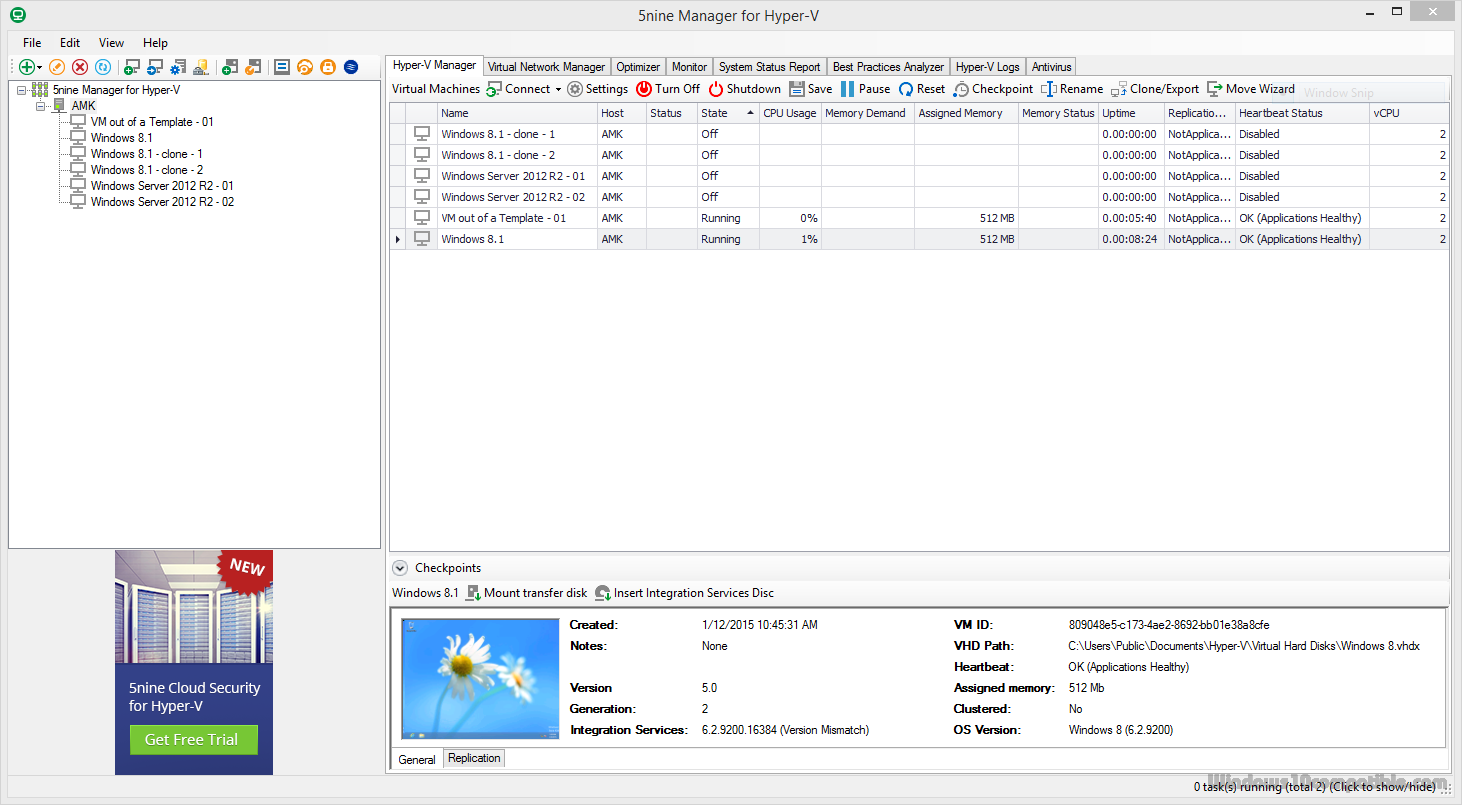This screenshot has height=805, width=1462.
Task: Click the create new virtual machine icon
Action: [131, 67]
